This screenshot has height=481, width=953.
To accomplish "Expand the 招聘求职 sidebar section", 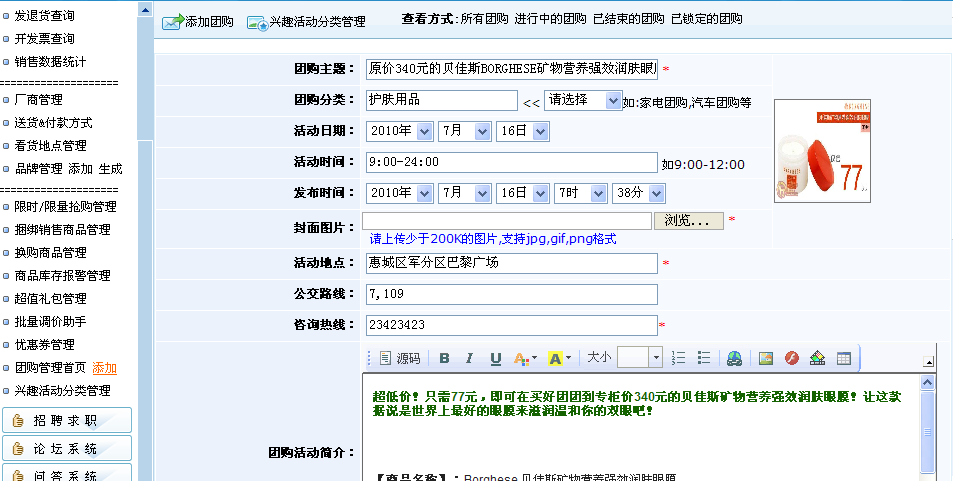I will 67,420.
